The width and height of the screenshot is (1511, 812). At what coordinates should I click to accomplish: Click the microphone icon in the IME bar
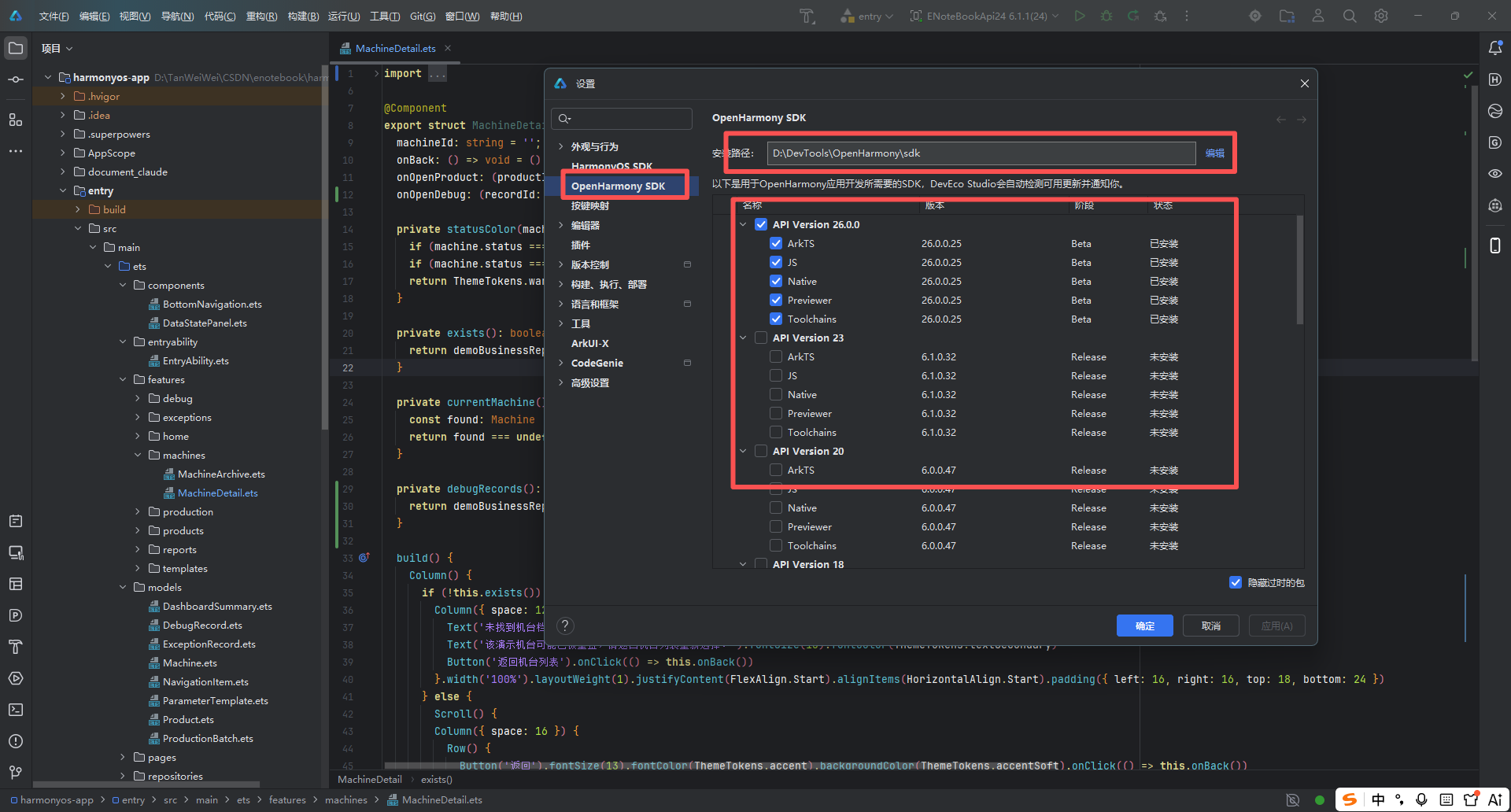(x=1421, y=799)
